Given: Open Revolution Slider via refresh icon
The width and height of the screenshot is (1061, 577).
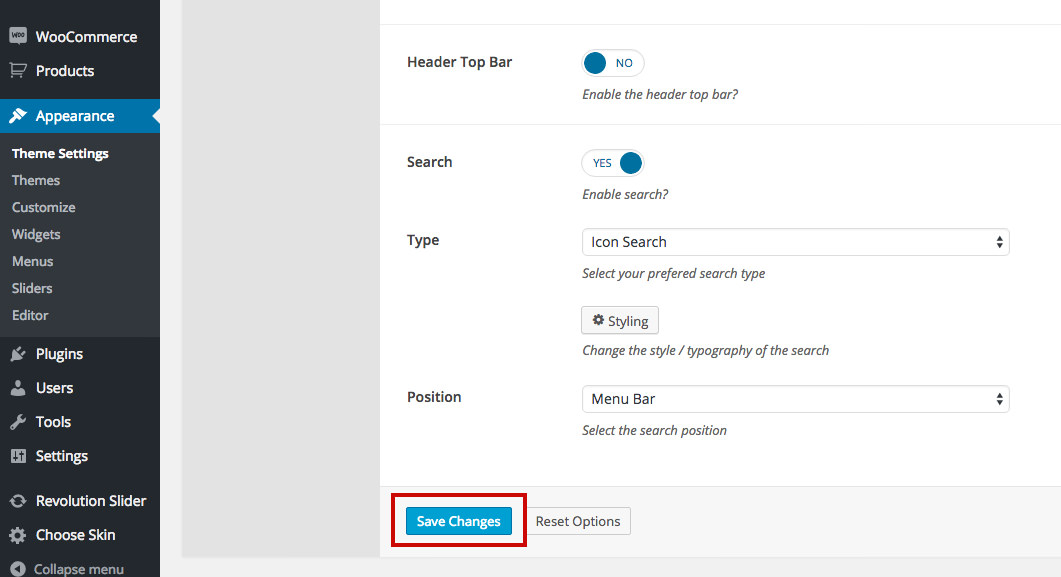Looking at the screenshot, I should coord(18,501).
